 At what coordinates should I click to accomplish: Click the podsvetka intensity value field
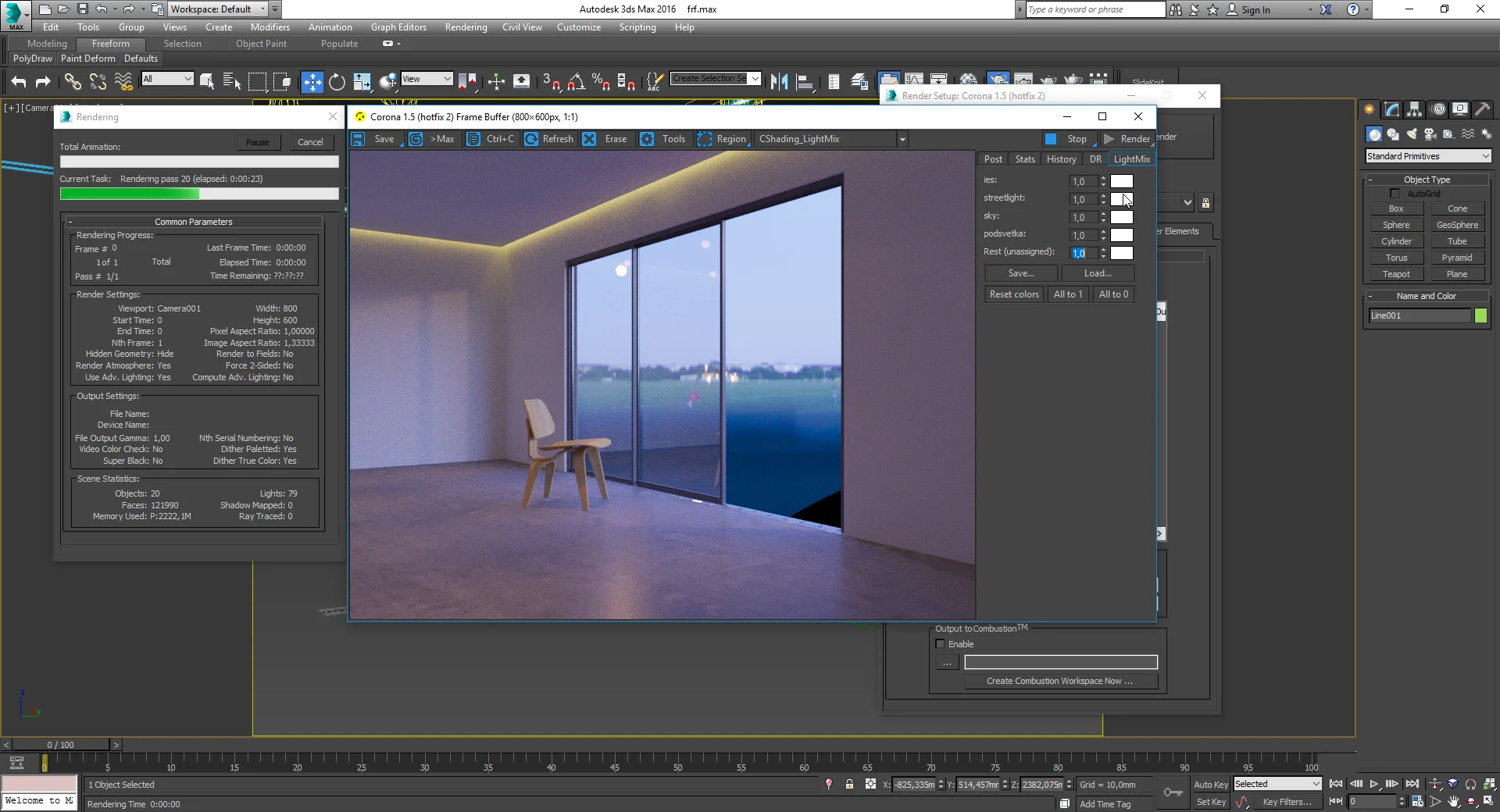1084,235
